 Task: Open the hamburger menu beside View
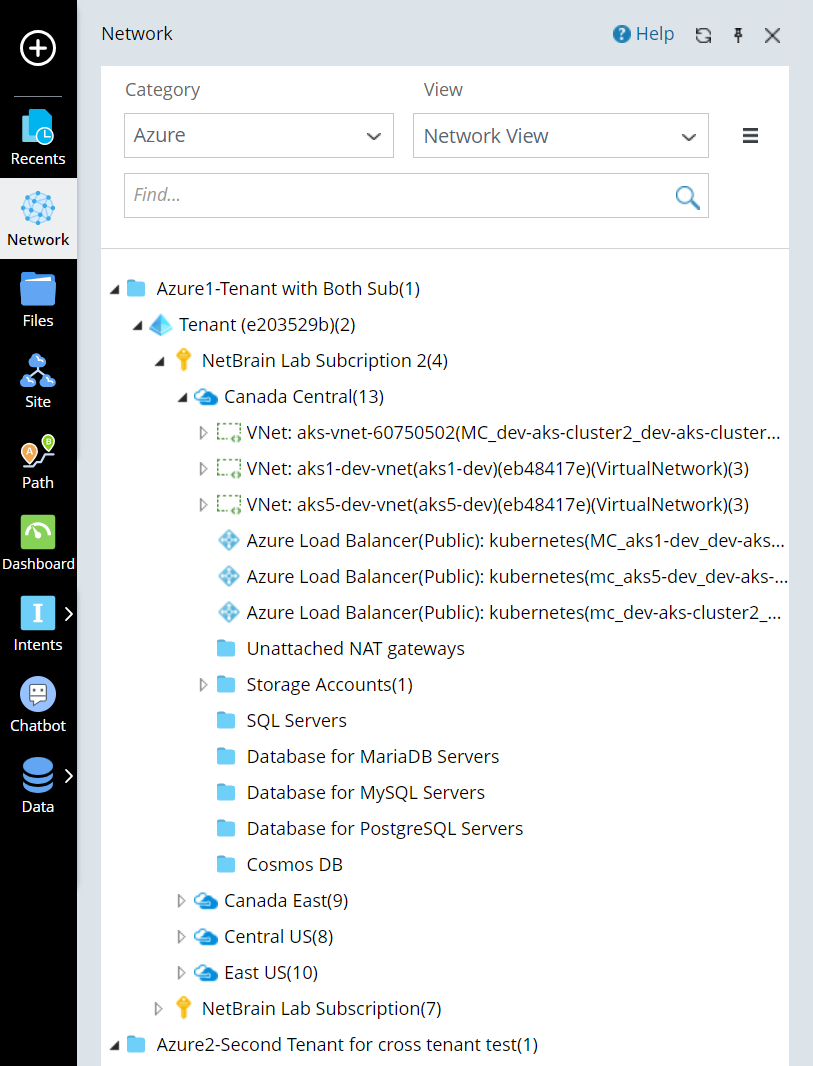tap(750, 136)
